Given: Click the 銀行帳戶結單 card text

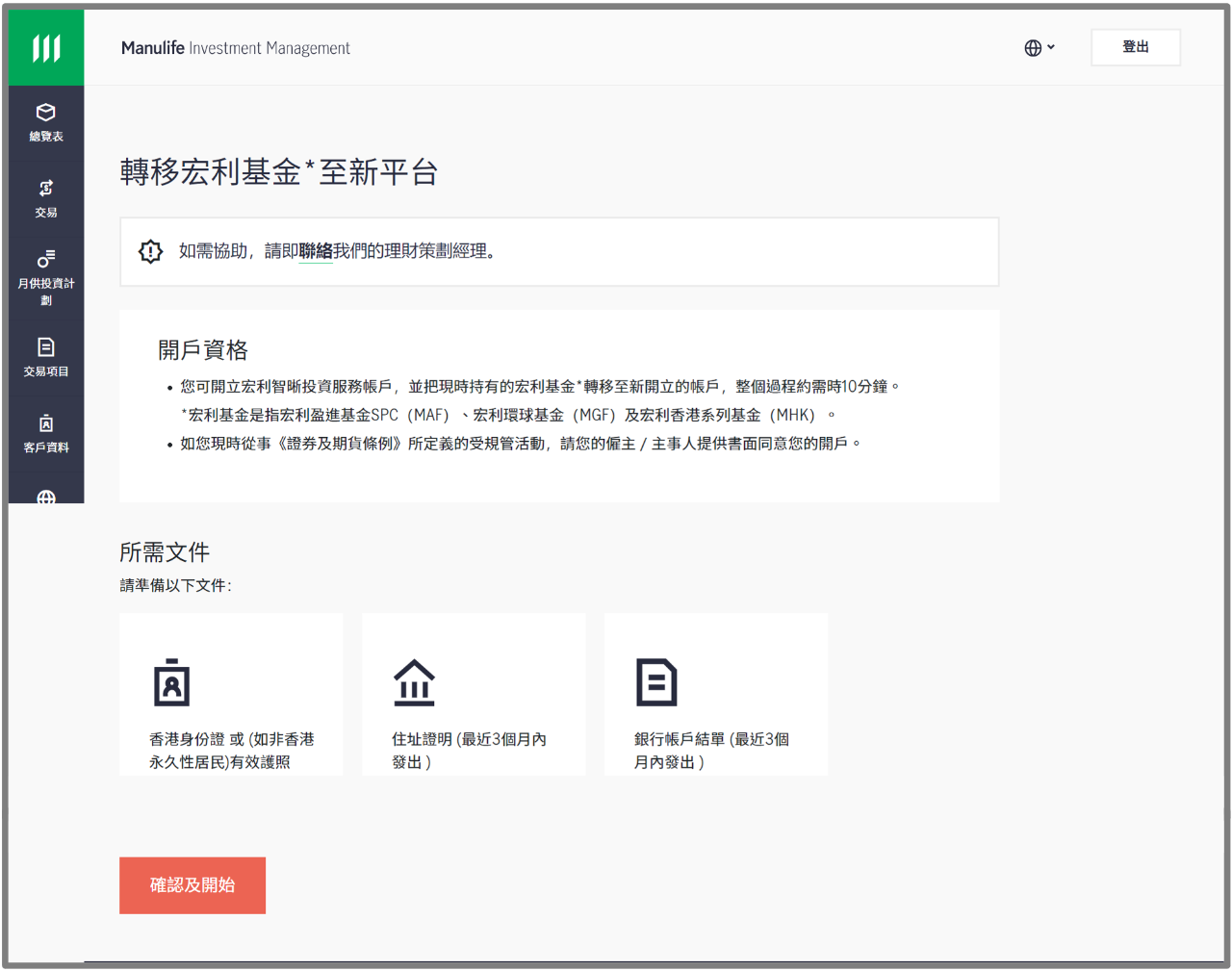Looking at the screenshot, I should (712, 751).
